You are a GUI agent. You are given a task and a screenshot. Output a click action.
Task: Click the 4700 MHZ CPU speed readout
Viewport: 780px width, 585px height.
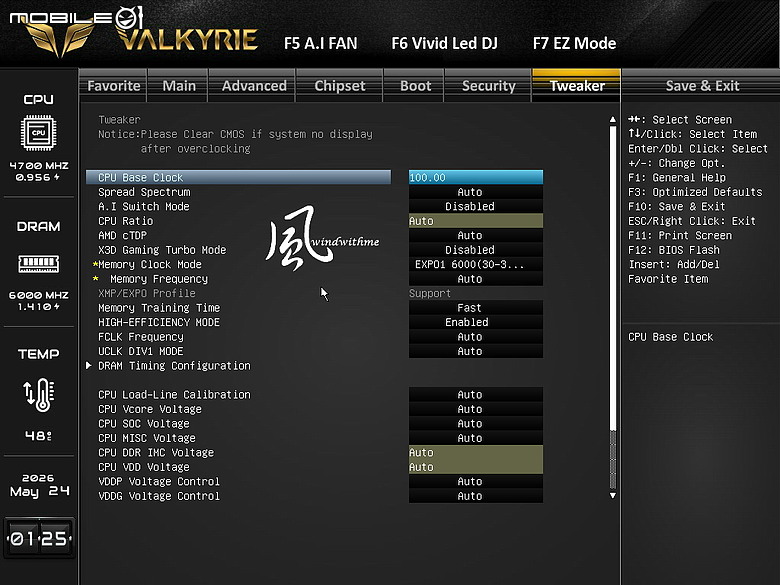[39, 166]
